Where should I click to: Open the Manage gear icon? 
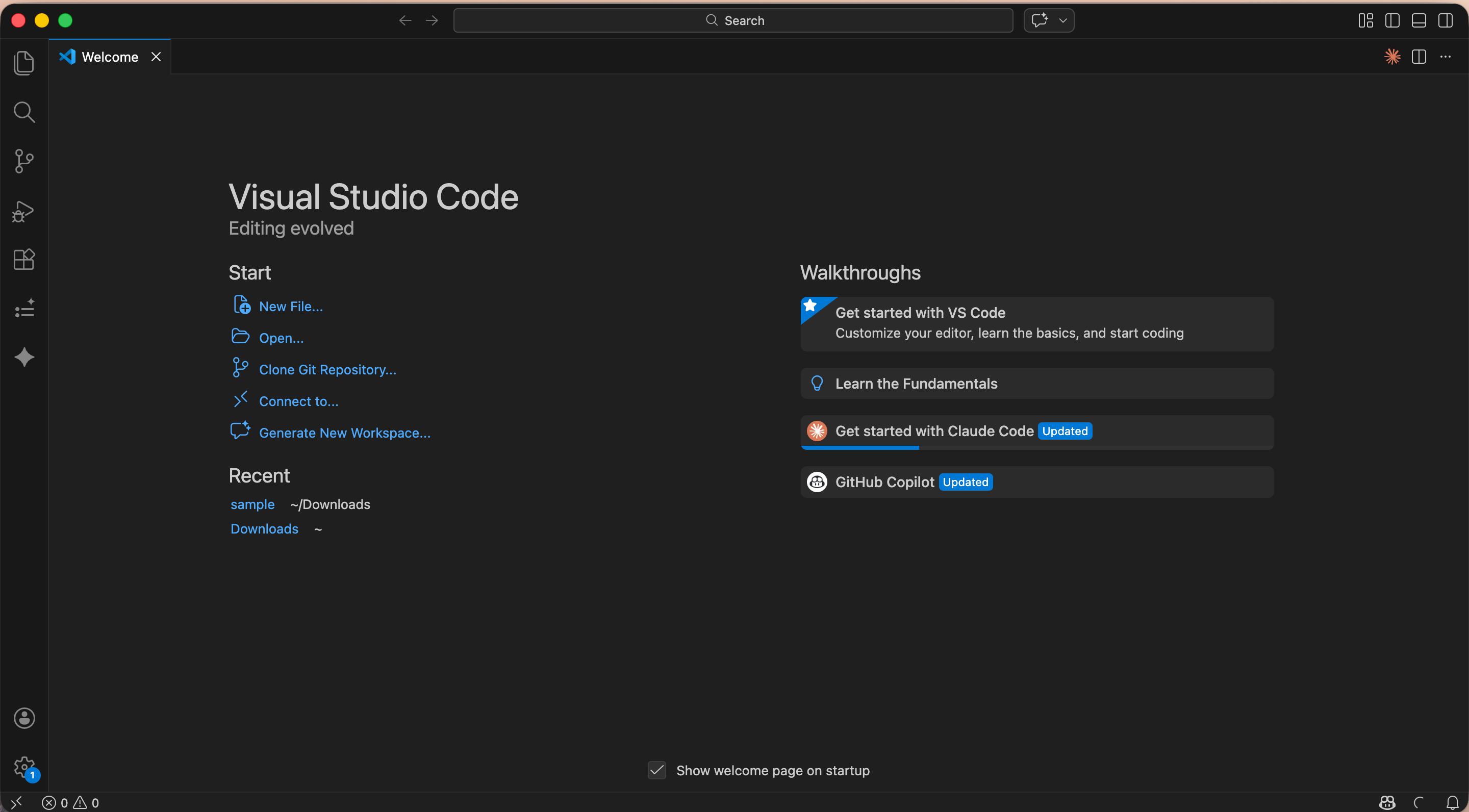click(x=24, y=767)
